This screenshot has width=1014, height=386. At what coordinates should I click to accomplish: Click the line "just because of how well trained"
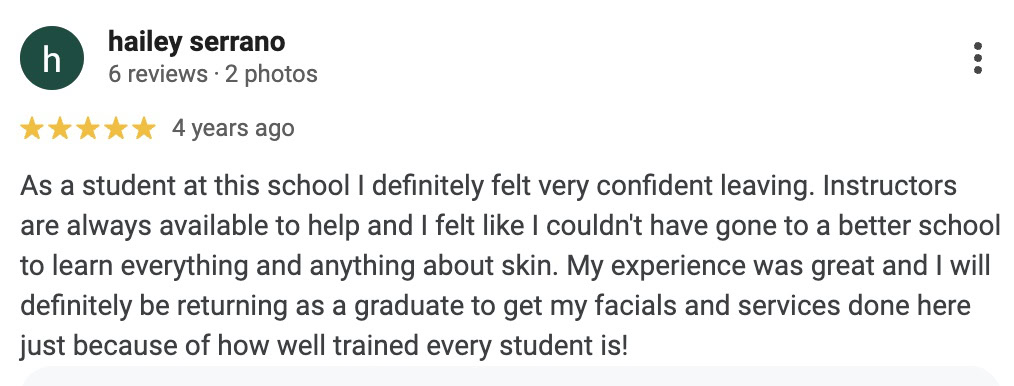tap(324, 346)
